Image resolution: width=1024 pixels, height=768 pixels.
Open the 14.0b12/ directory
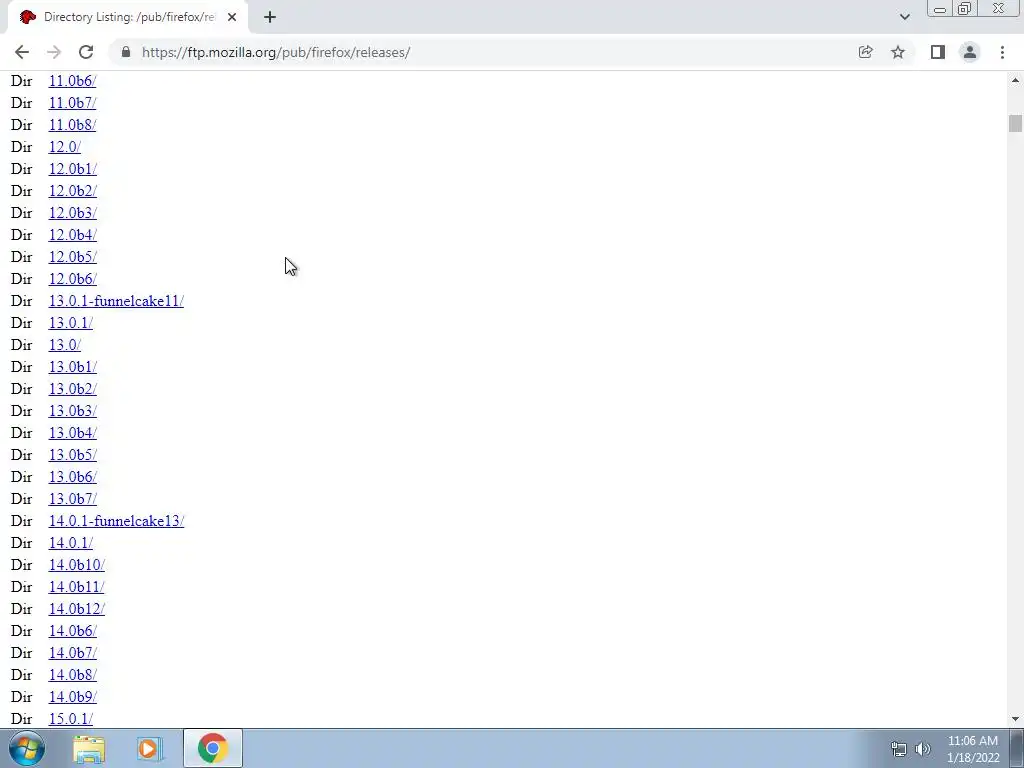[76, 609]
